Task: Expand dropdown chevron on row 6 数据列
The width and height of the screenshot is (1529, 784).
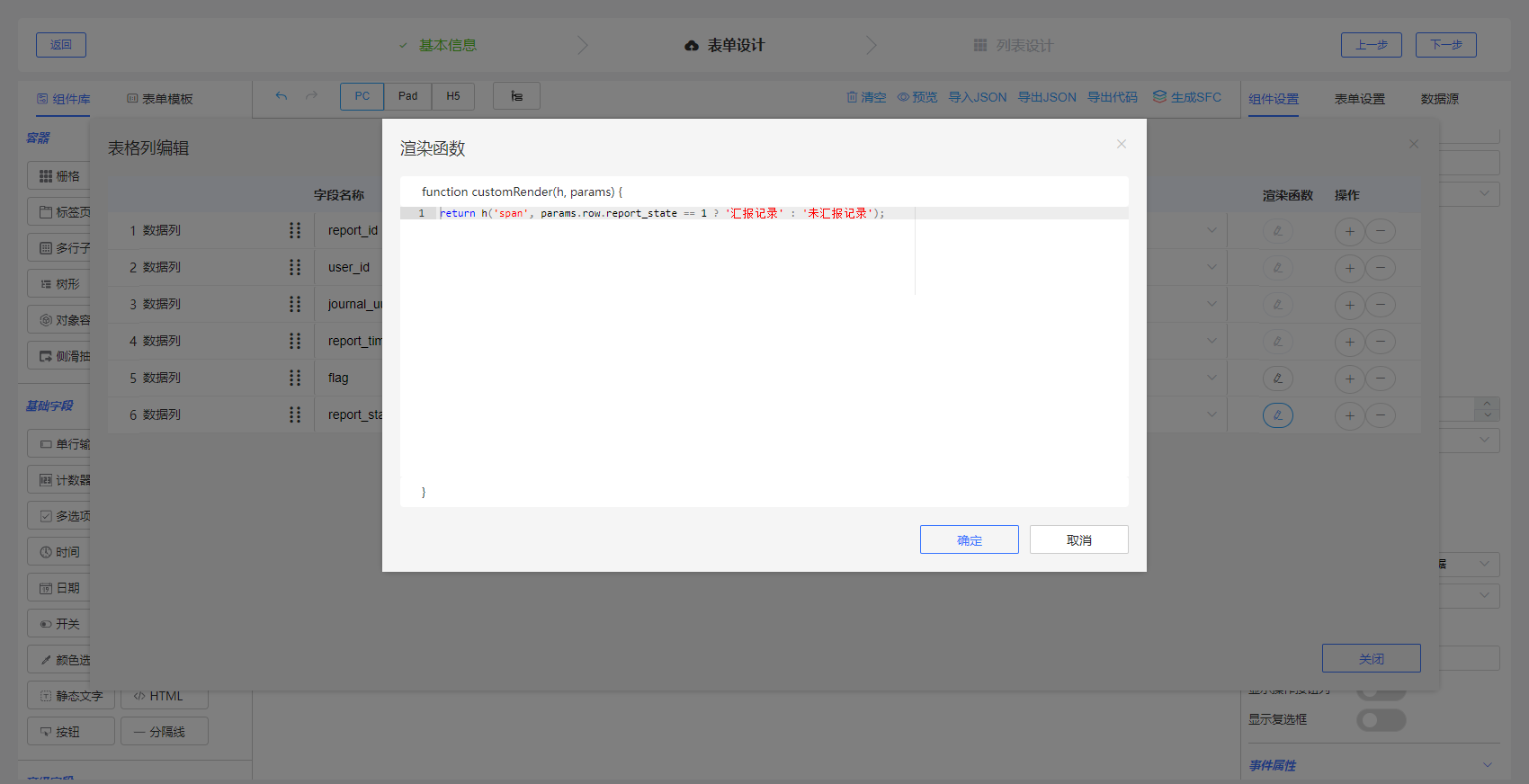Action: coord(1212,414)
